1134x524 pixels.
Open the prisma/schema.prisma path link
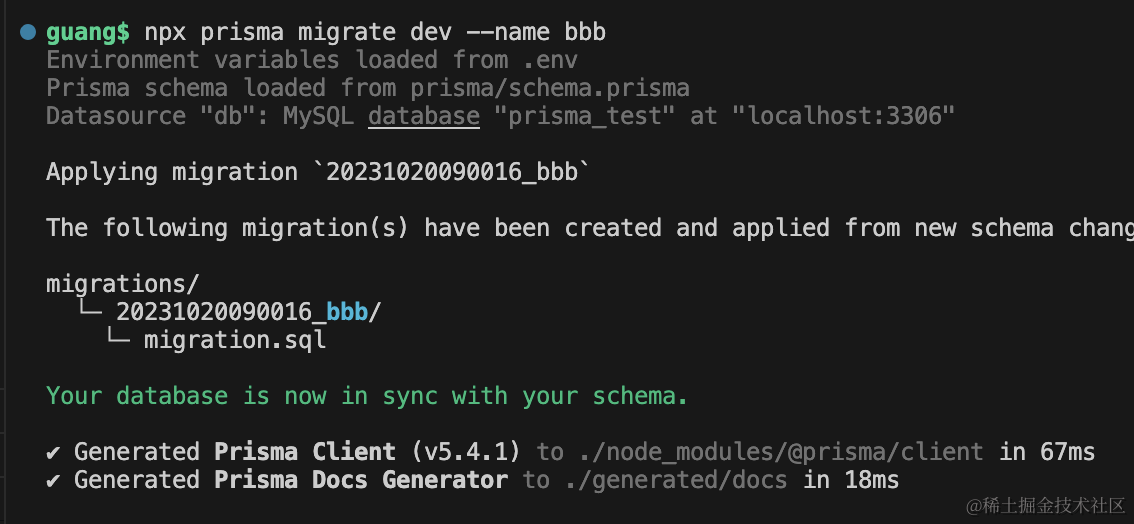click(550, 88)
